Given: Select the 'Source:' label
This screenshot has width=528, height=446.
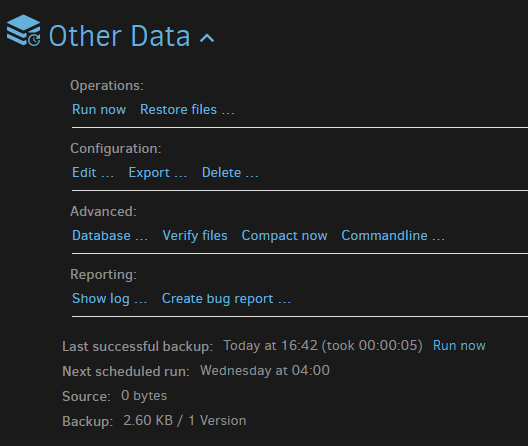Looking at the screenshot, I should [86, 396].
